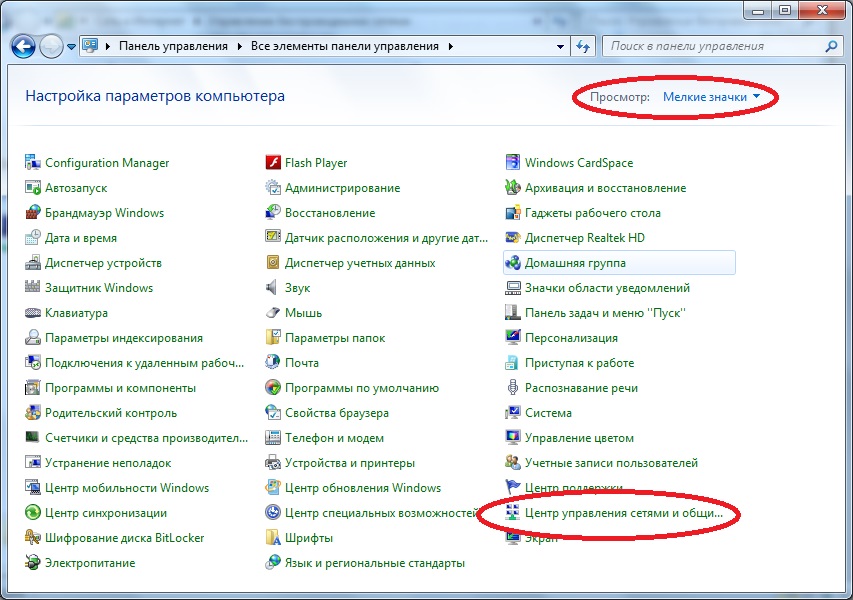The width and height of the screenshot is (853, 600).
Task: Open the Клавиатура keyboard icon
Action: point(33,312)
